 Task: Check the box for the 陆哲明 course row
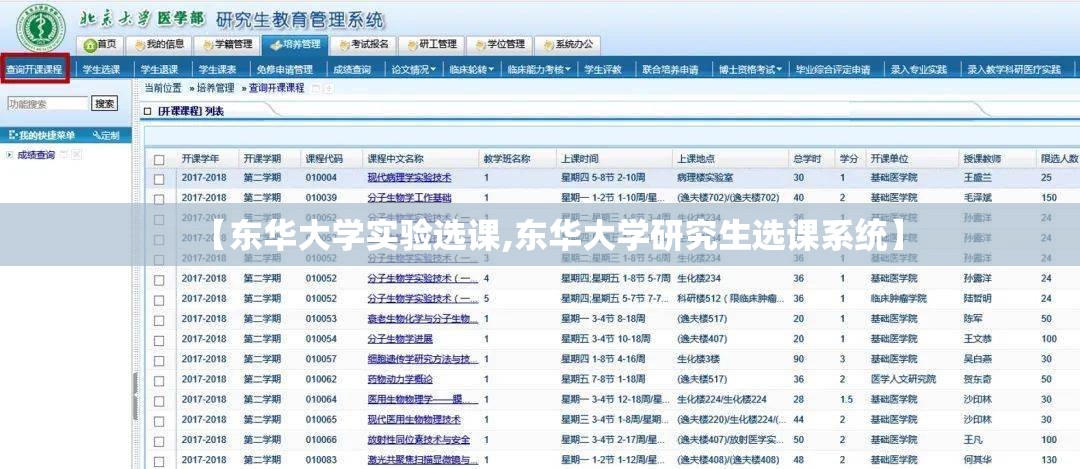pos(159,300)
